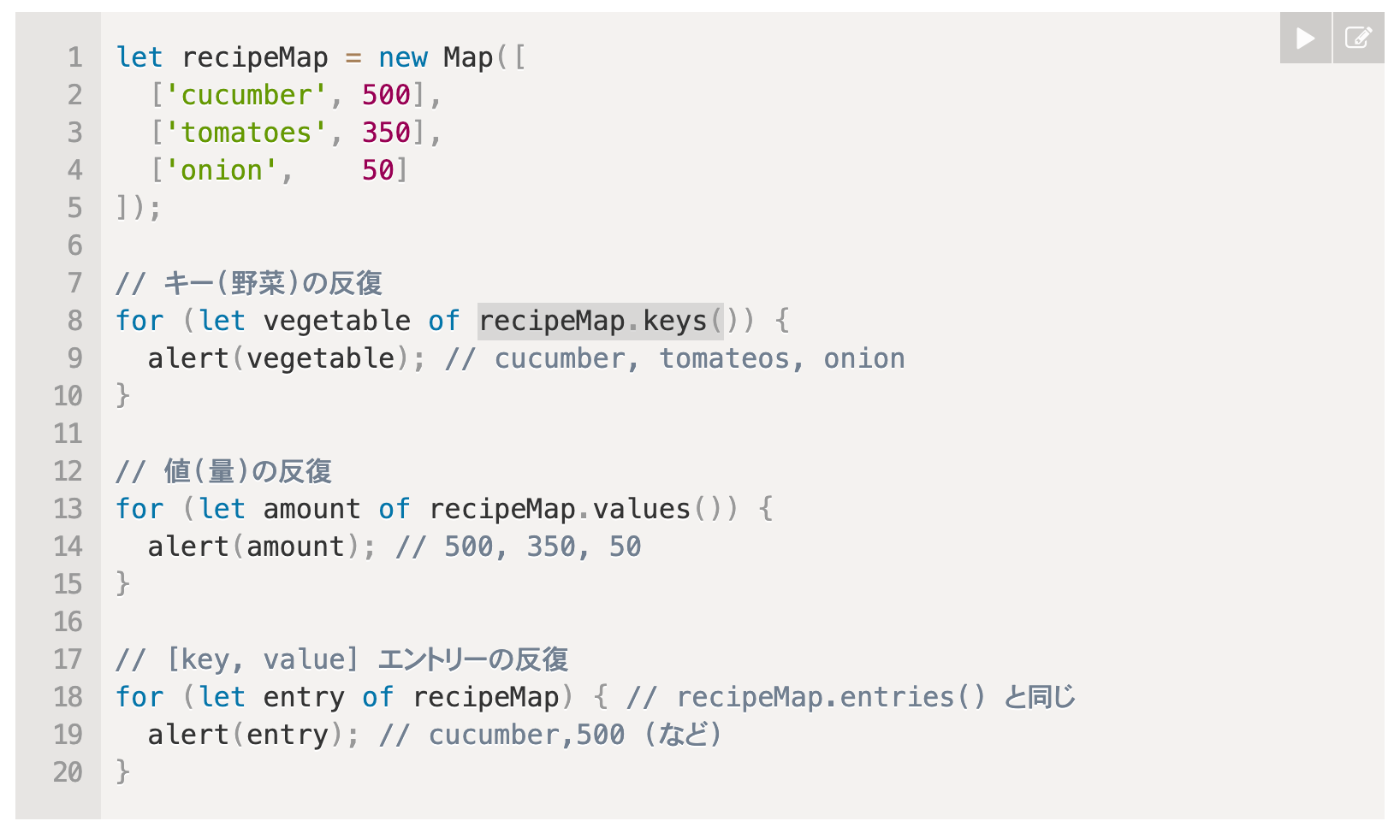This screenshot has height=833, width=1400.
Task: Click the run code play icon
Action: click(1304, 37)
